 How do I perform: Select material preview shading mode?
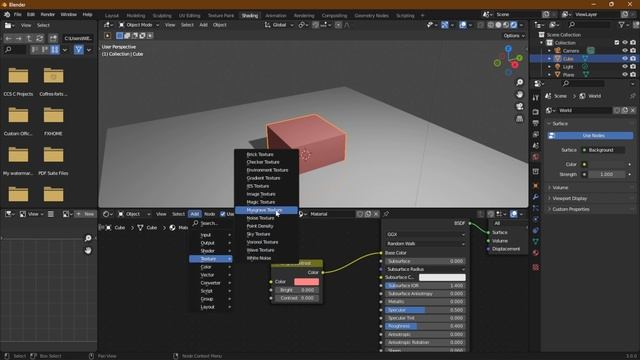coord(506,25)
